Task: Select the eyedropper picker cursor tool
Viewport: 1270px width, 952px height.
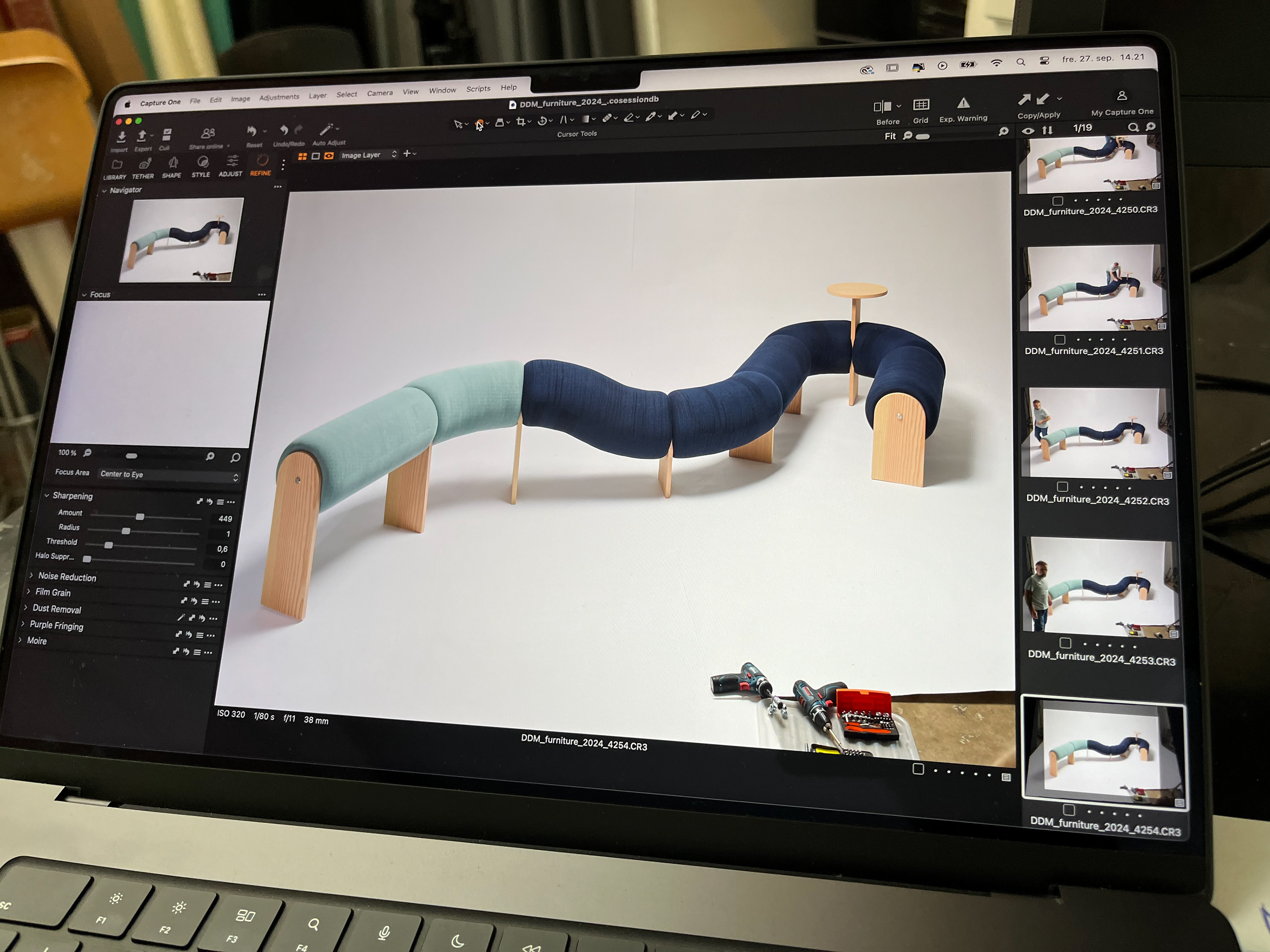Action: pyautogui.click(x=651, y=116)
